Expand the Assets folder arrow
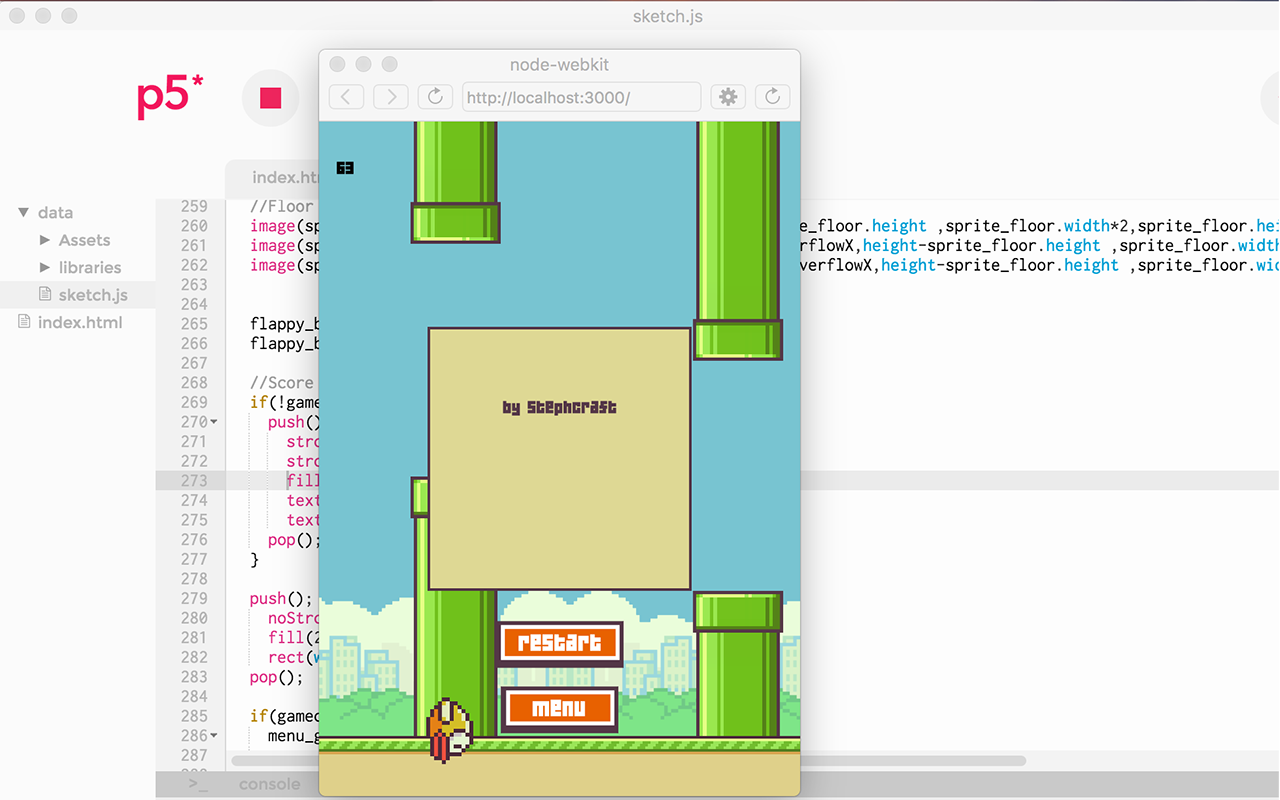1280x800 pixels. [x=45, y=240]
